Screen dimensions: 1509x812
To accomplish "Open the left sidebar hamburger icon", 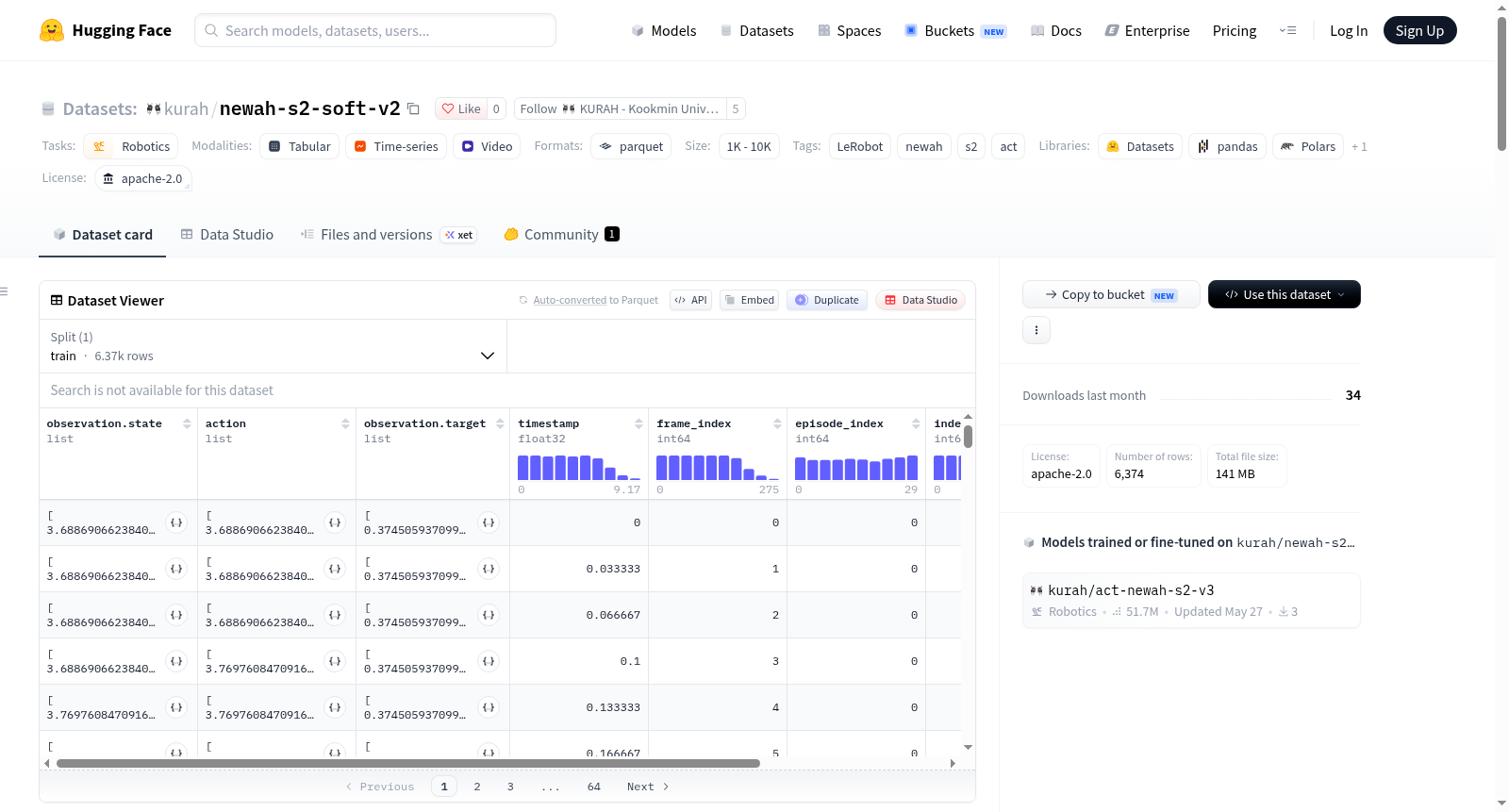I will [x=4, y=291].
